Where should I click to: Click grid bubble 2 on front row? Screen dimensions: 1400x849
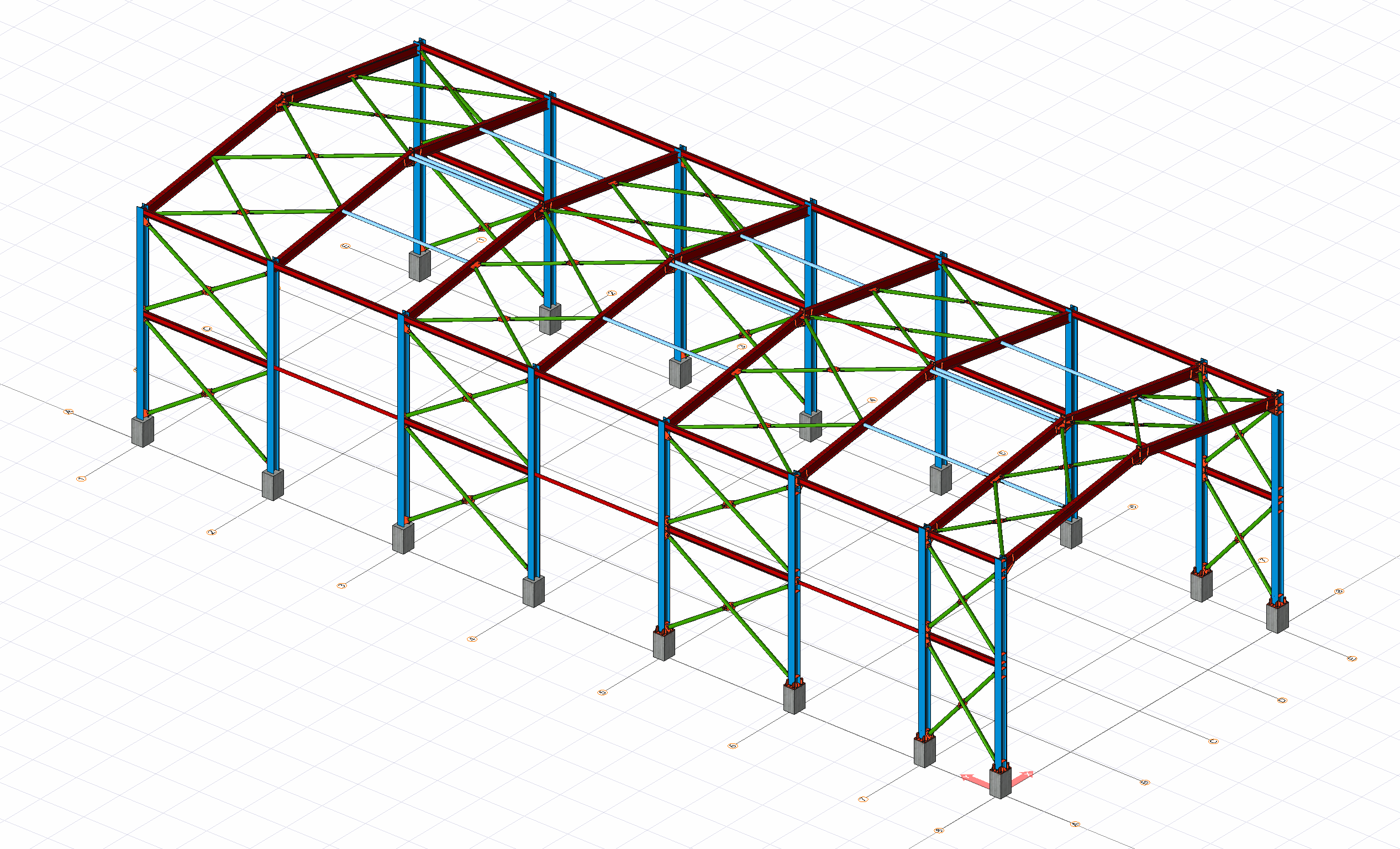point(212,532)
